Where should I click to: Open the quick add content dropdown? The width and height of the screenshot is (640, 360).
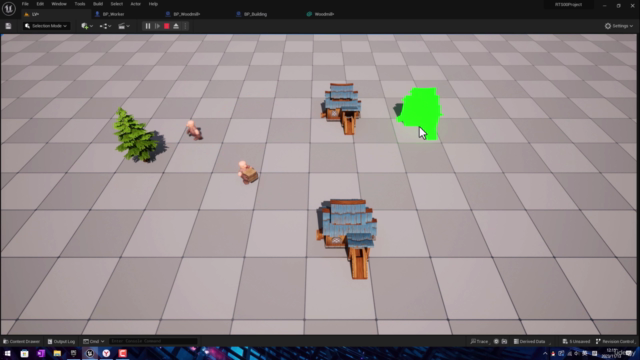(x=87, y=26)
